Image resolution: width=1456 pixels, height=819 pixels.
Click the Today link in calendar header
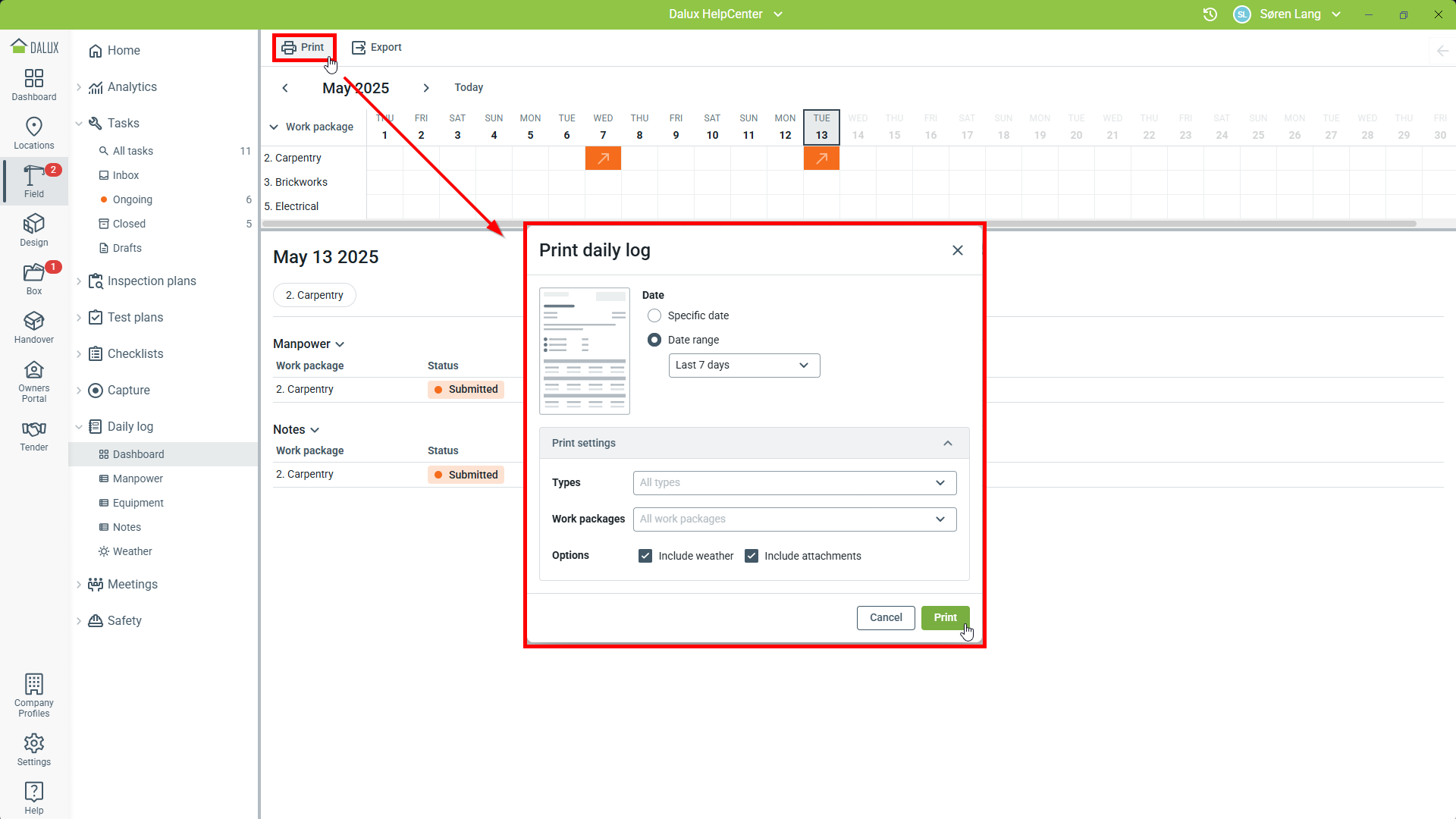tap(469, 87)
